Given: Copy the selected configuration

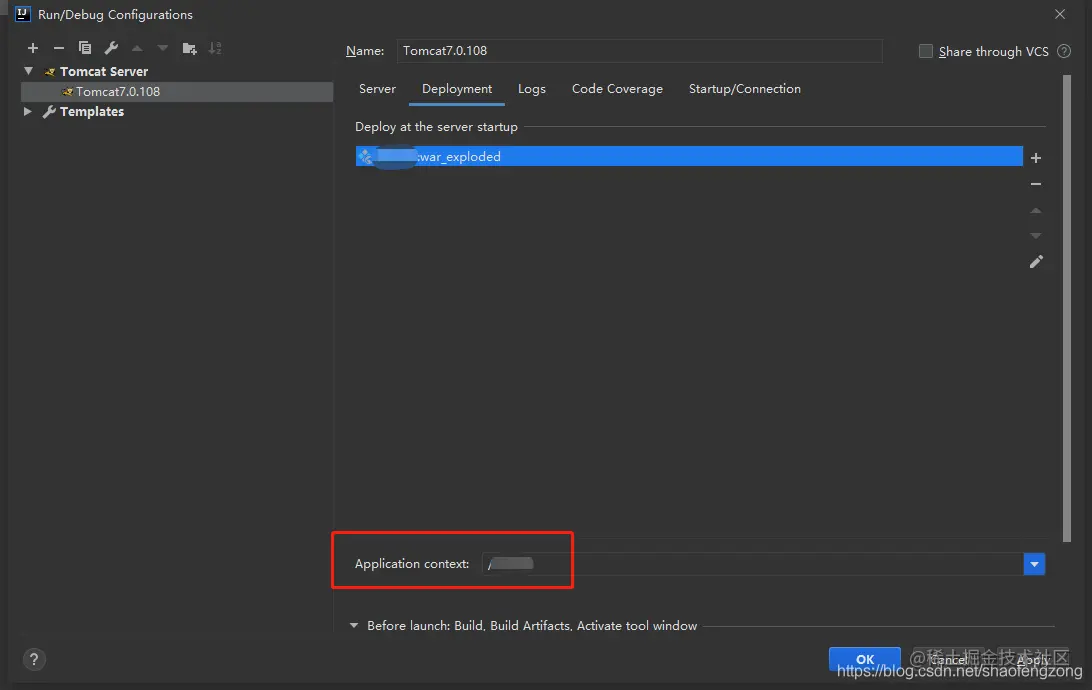Looking at the screenshot, I should point(85,48).
